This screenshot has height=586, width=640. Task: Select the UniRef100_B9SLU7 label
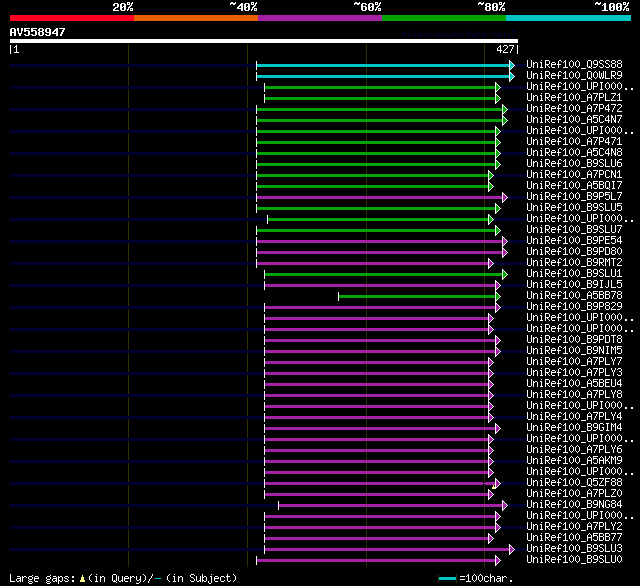[574, 230]
